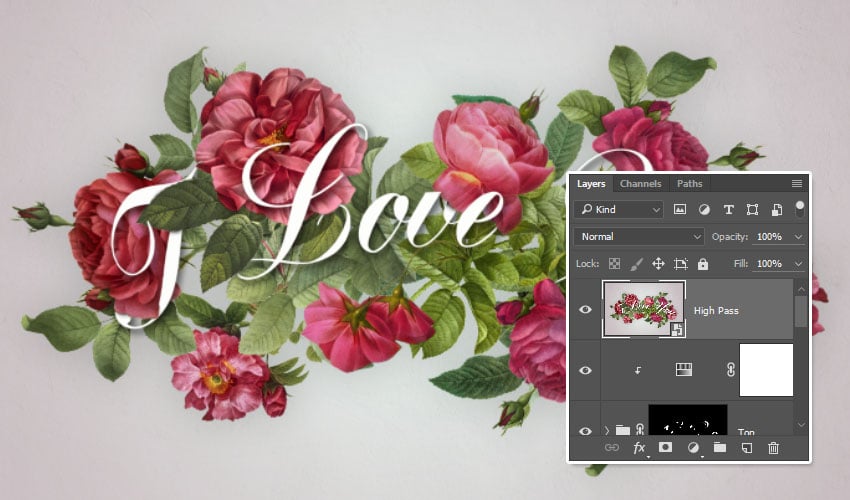
Task: Hide the Top group layer
Action: tap(585, 431)
